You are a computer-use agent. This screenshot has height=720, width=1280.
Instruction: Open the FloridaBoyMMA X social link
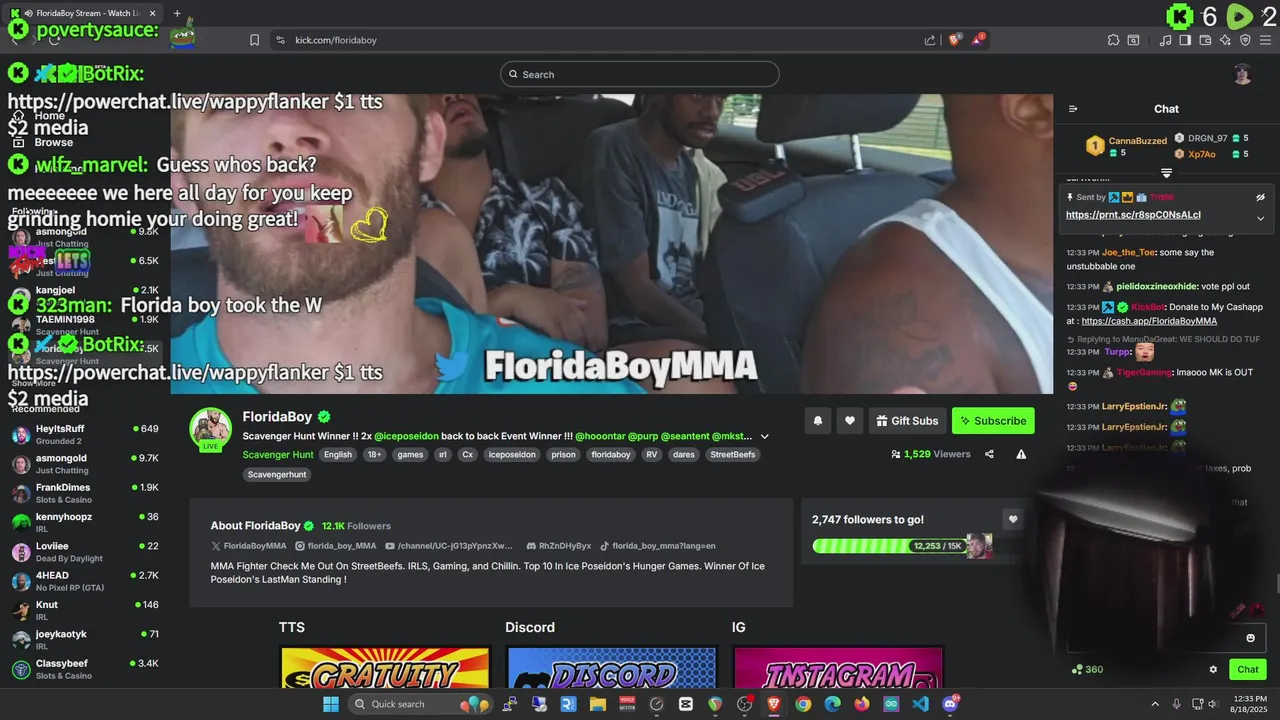249,546
